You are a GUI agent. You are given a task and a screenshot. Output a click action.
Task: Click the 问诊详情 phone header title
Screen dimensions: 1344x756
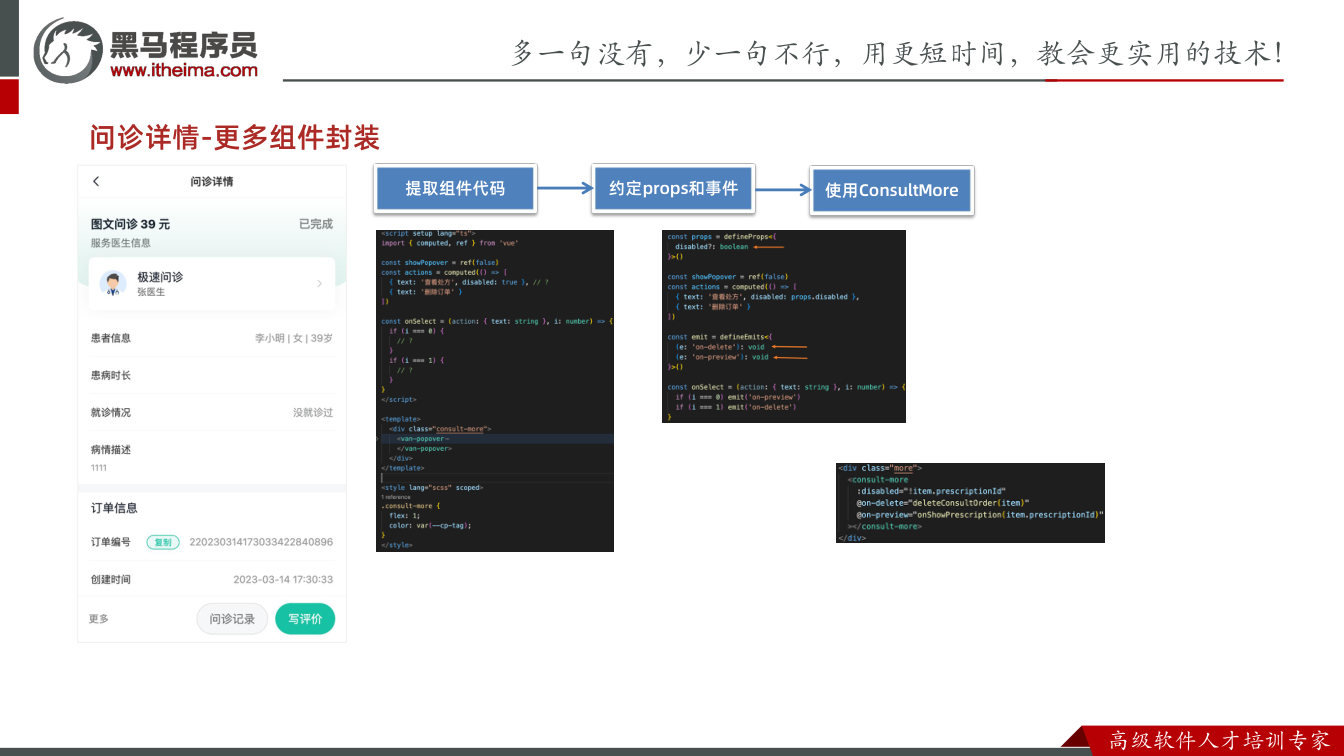(x=212, y=181)
